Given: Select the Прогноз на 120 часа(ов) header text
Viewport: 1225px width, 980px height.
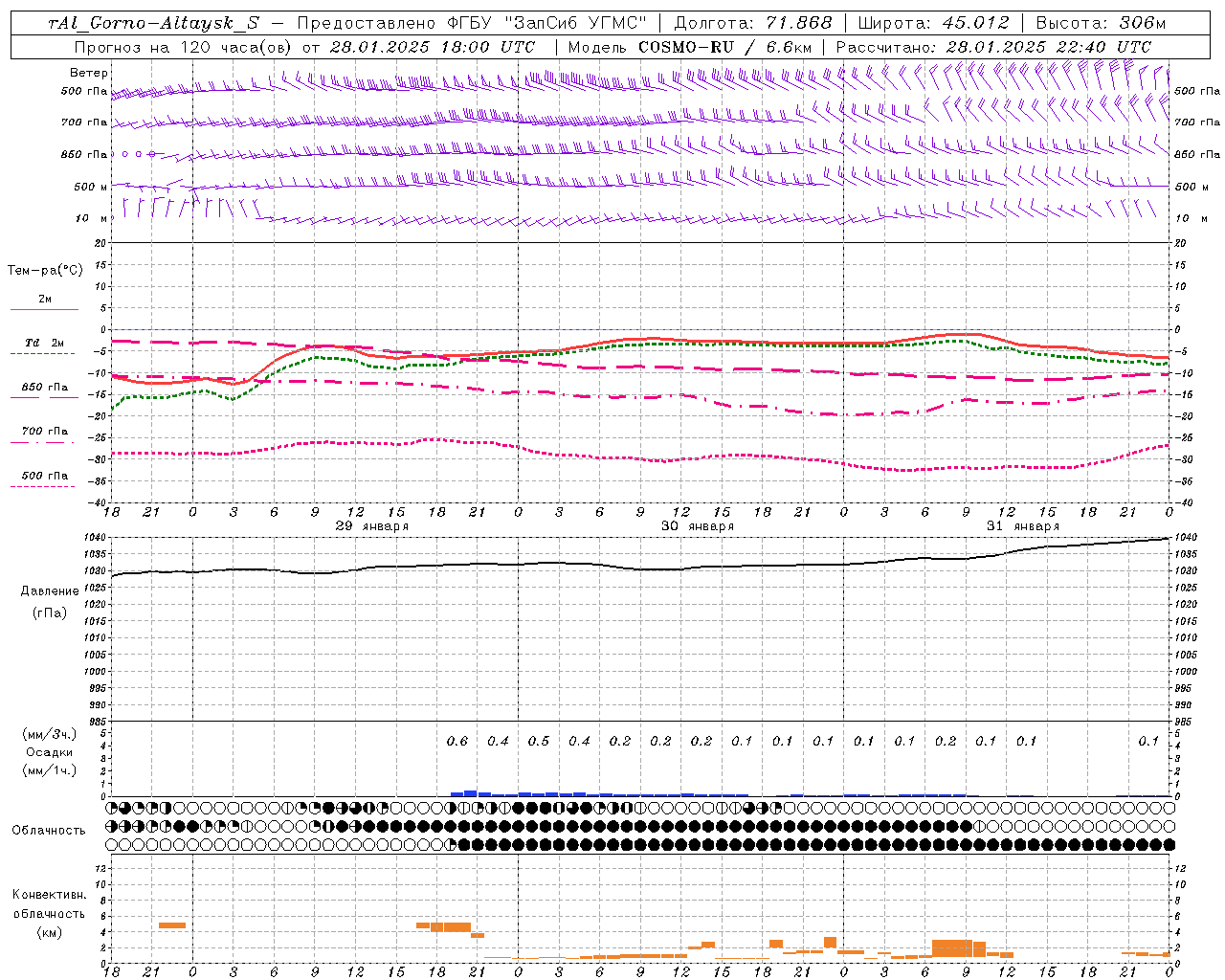Looking at the screenshot, I should coord(184,47).
